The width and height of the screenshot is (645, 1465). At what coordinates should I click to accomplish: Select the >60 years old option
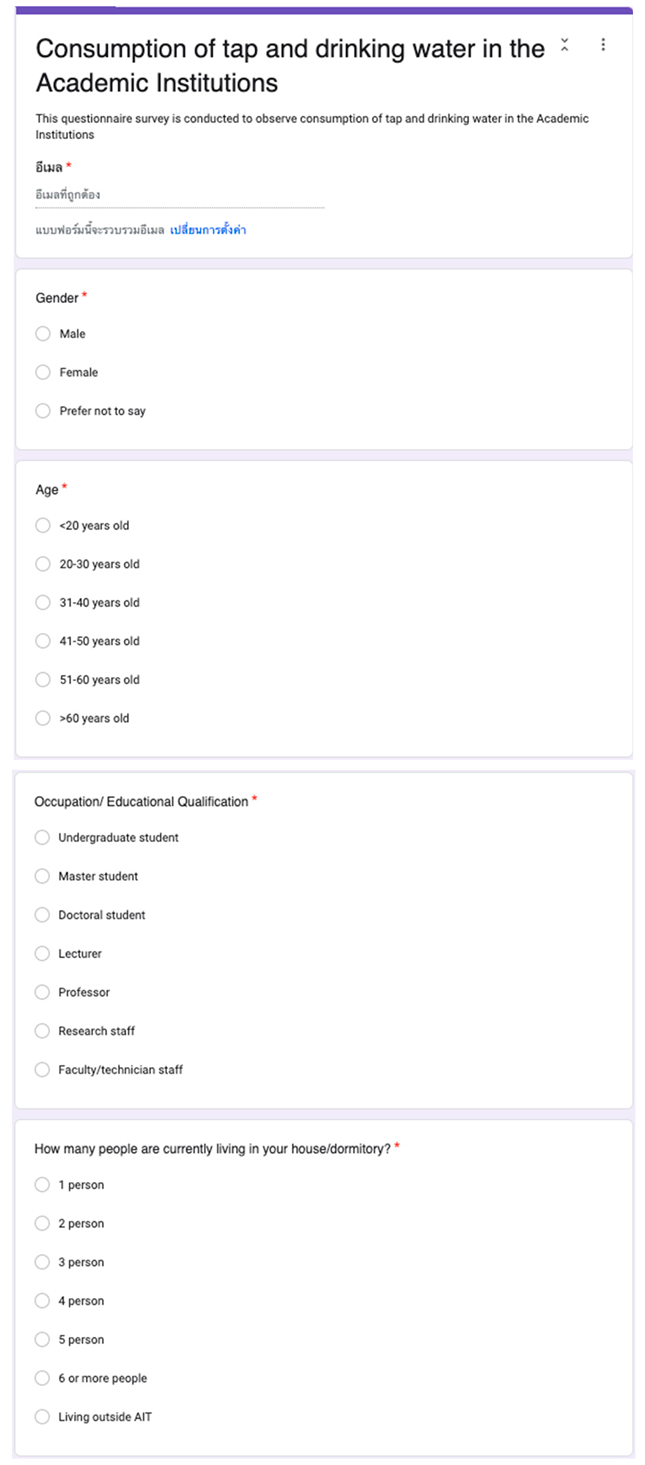coord(43,718)
